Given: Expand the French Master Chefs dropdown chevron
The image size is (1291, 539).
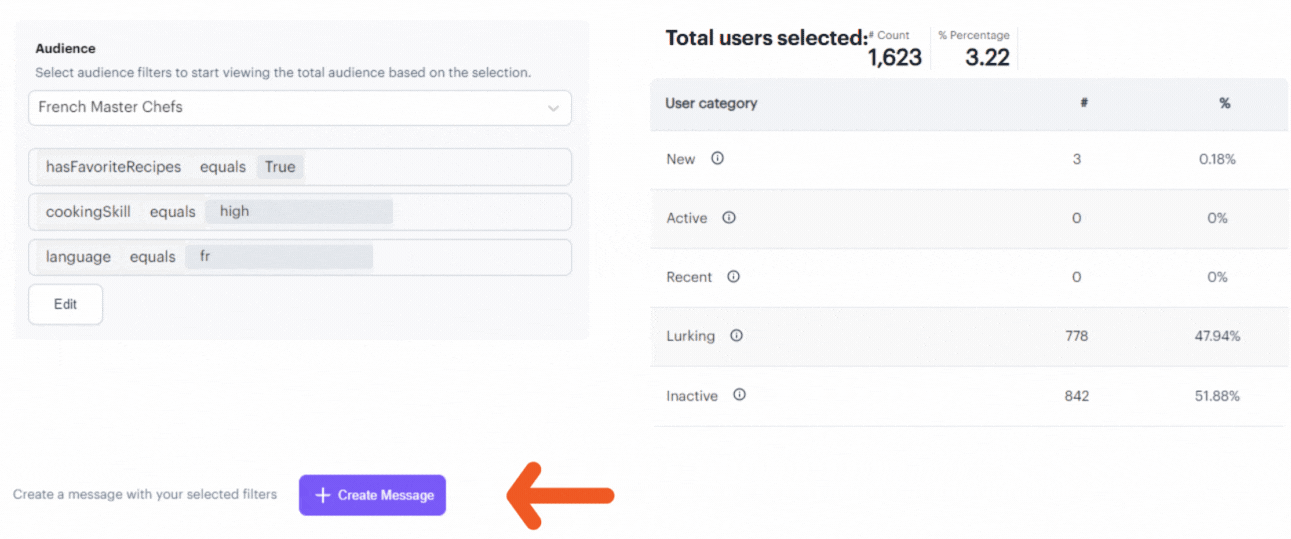Looking at the screenshot, I should coord(553,108).
